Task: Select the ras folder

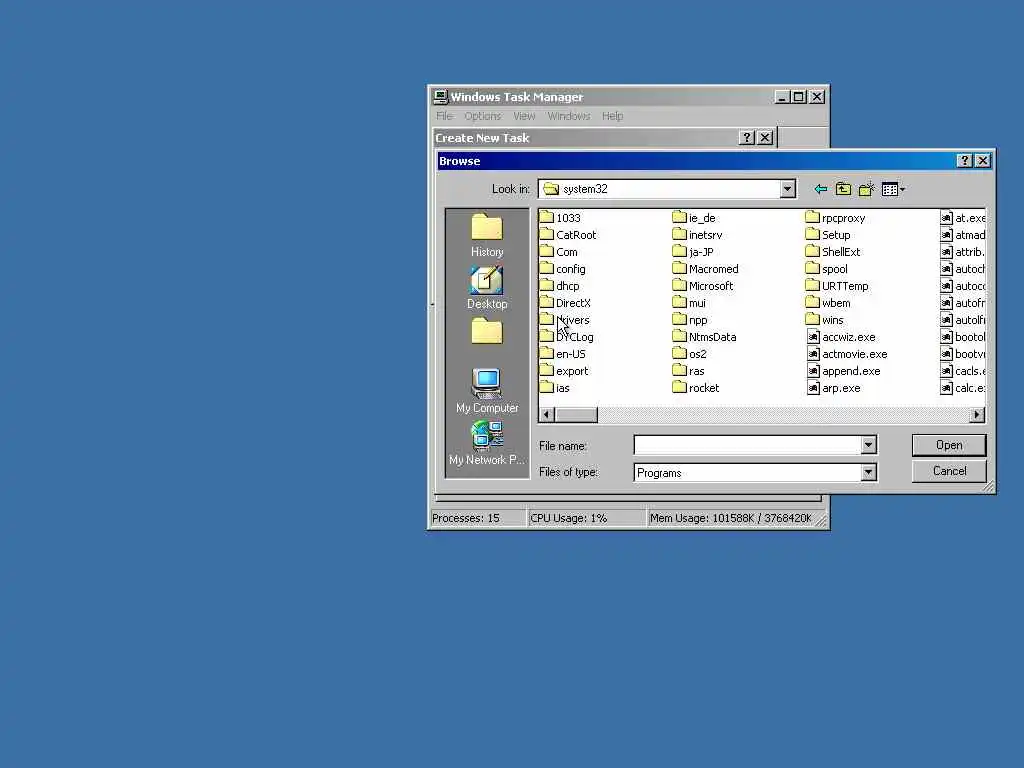Action: tap(689, 371)
